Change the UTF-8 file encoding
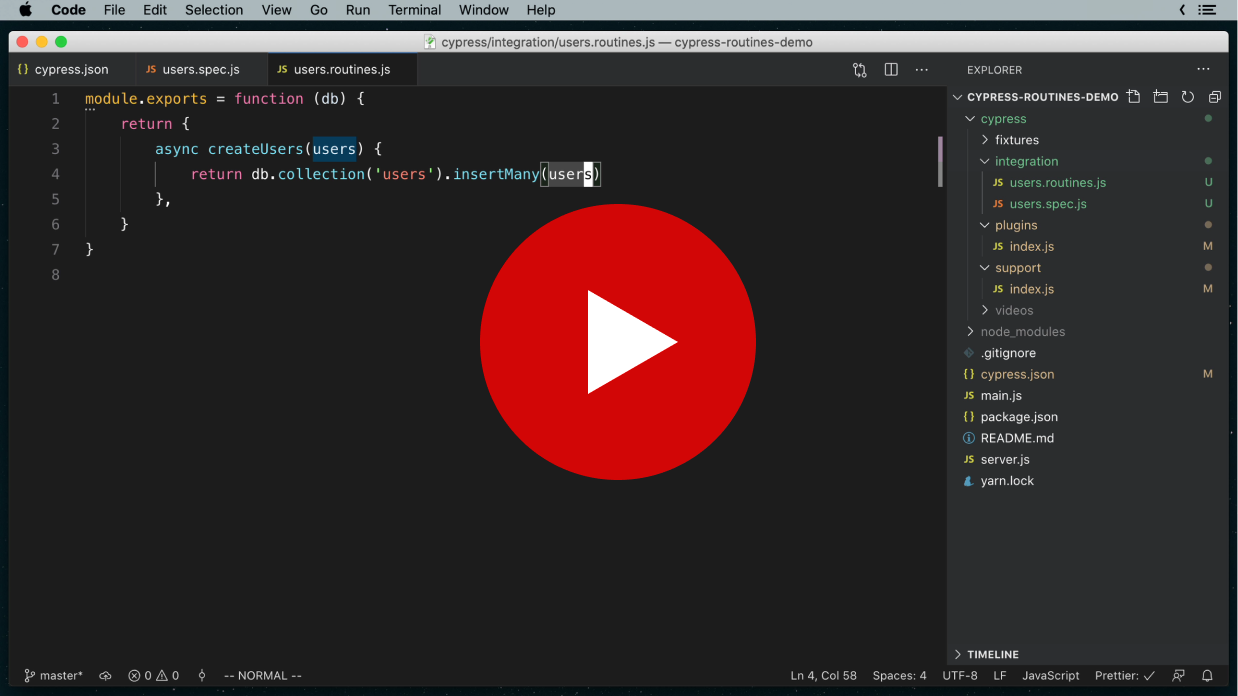The image size is (1238, 696). pos(960,676)
